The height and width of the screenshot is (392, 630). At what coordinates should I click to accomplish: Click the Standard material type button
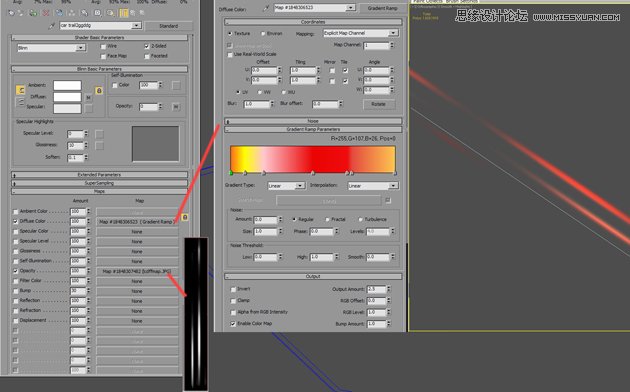pos(169,26)
